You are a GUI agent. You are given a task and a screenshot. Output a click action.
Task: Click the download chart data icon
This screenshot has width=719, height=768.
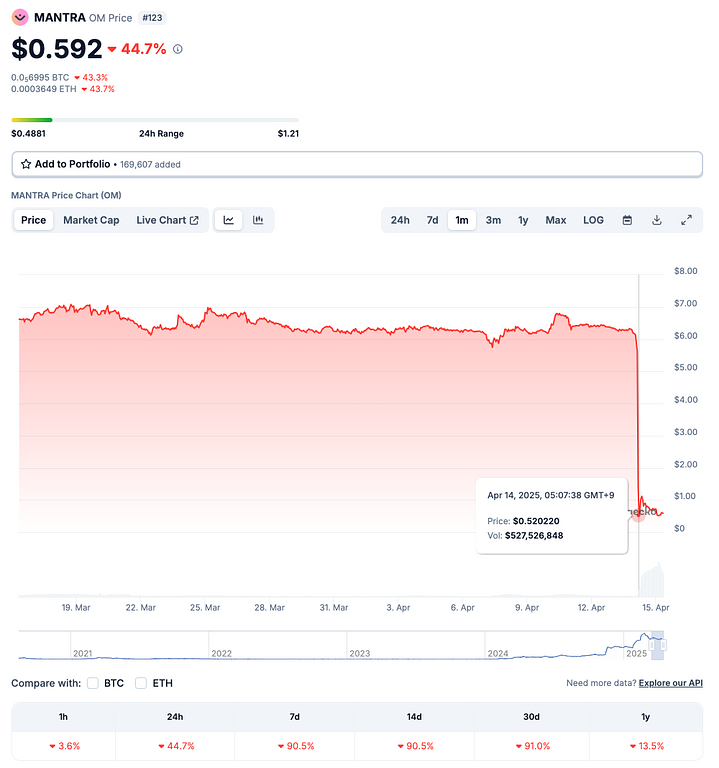[x=657, y=220]
